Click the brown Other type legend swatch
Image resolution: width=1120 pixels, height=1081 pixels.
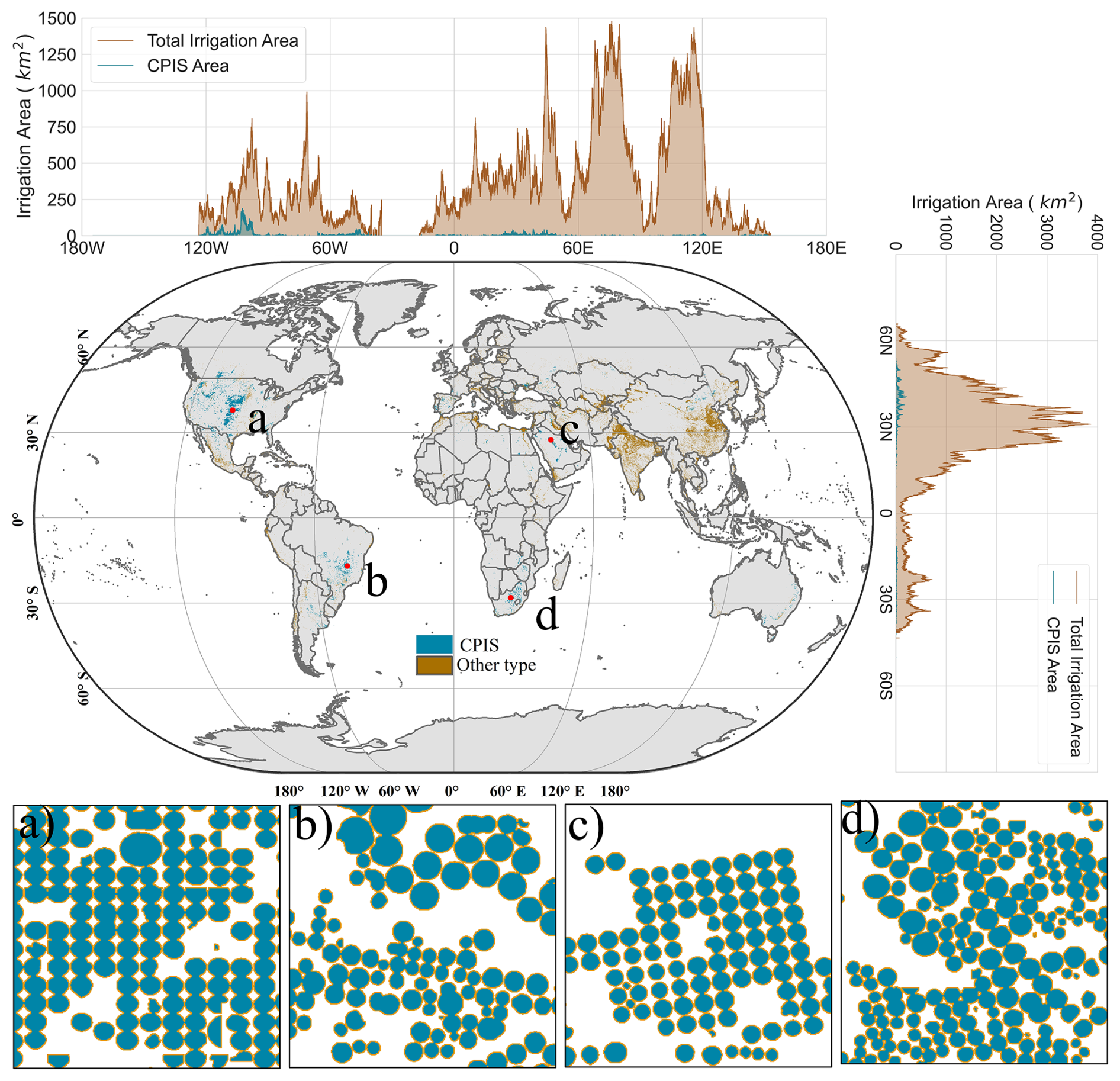click(x=434, y=665)
